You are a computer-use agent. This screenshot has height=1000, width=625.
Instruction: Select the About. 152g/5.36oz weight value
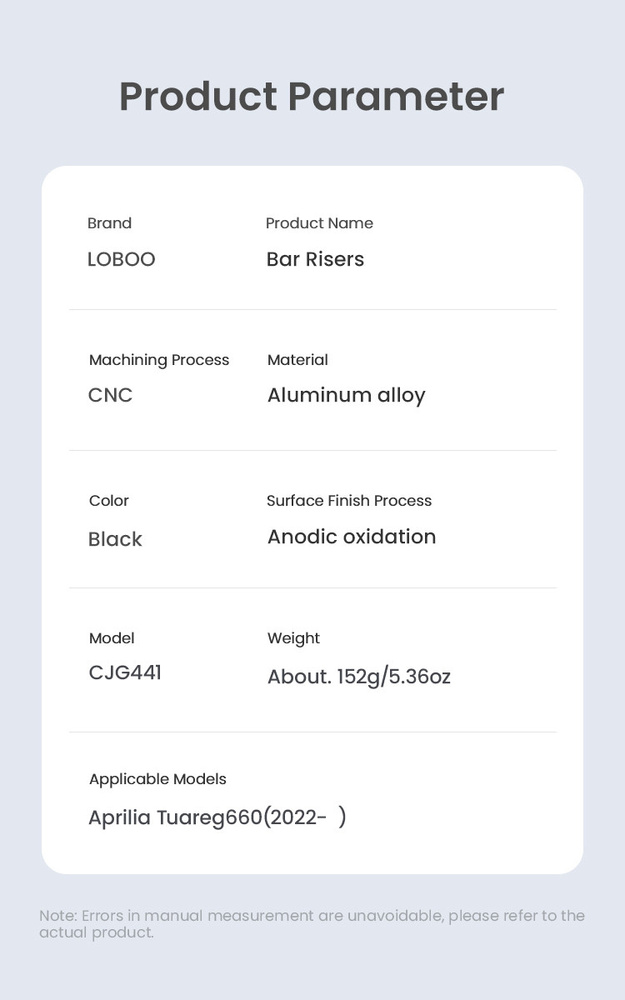358,677
